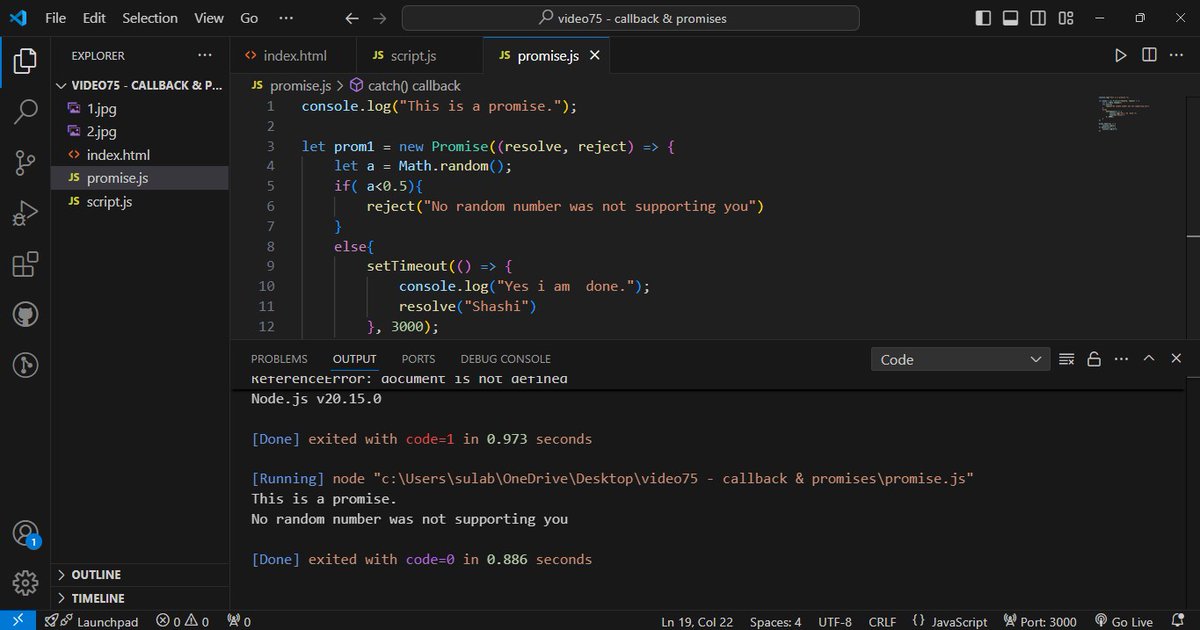This screenshot has height=630, width=1200.
Task: Open the remote window indicator
Action: pos(18,621)
